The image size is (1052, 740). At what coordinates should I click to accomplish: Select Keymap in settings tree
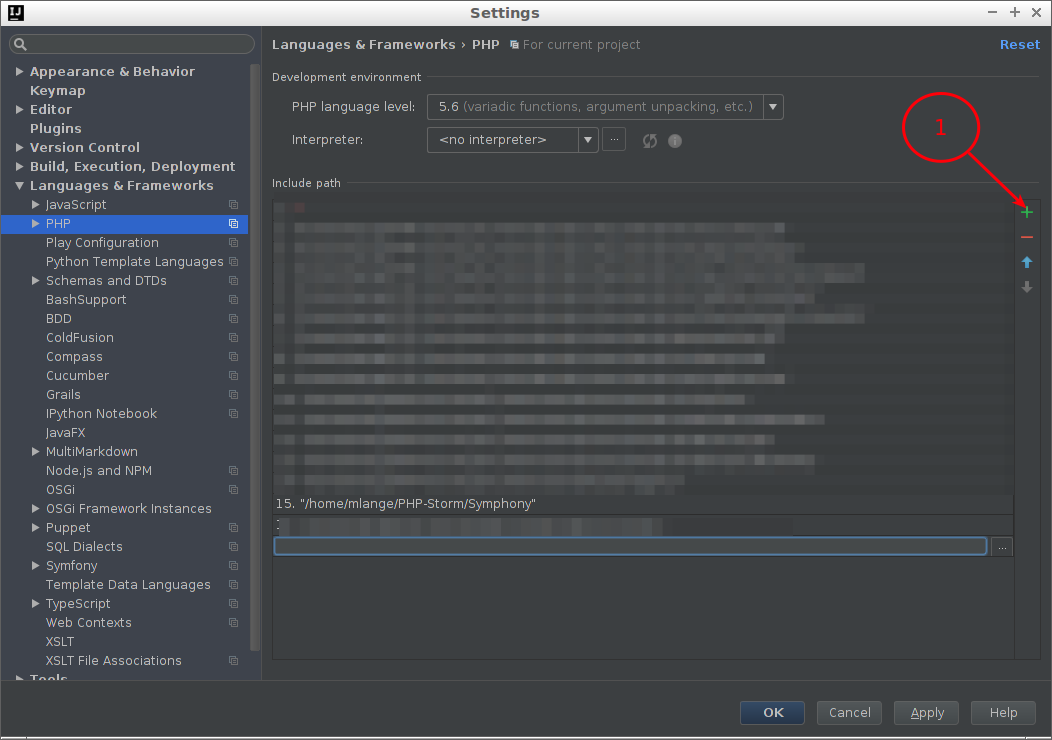(x=58, y=91)
